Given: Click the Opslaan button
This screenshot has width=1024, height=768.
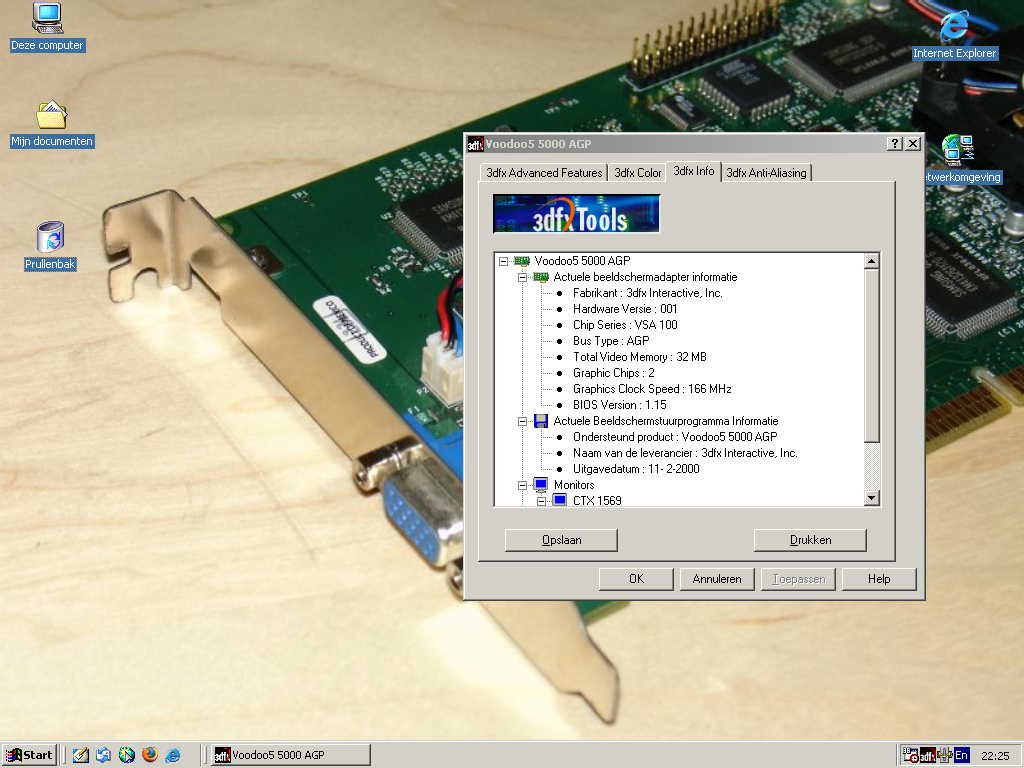Looking at the screenshot, I should point(561,540).
